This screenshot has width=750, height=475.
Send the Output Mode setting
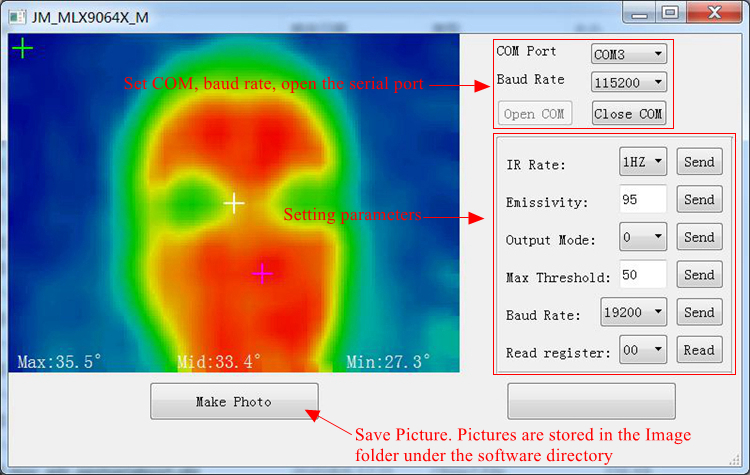tap(699, 237)
